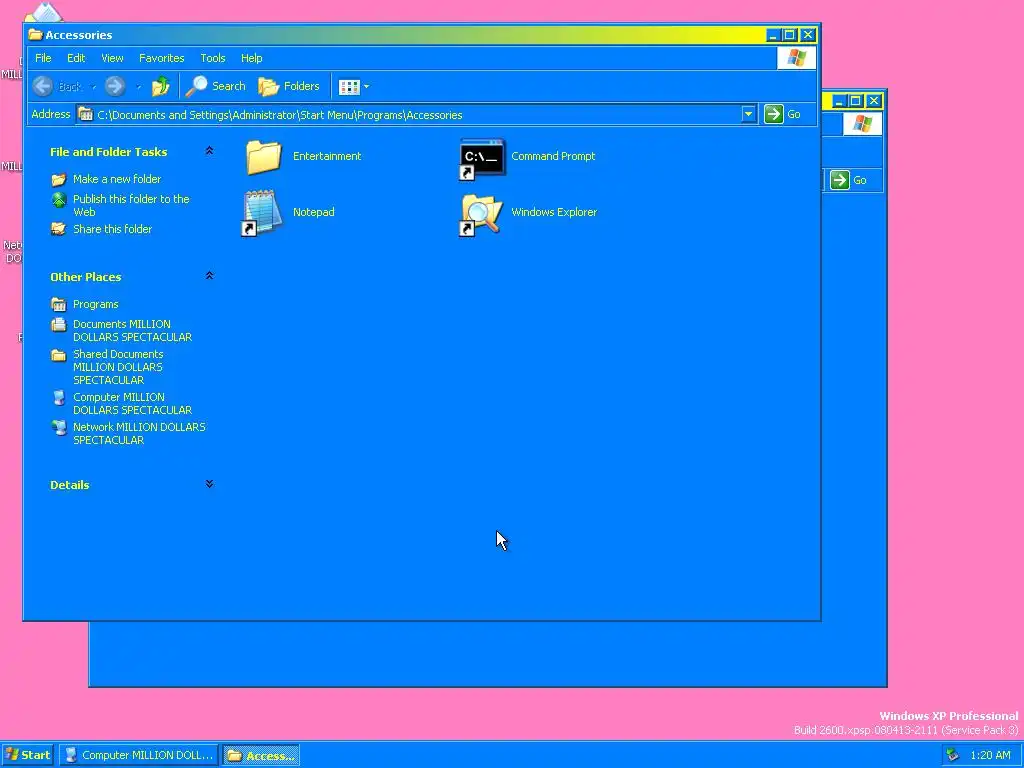Viewport: 1024px width, 768px height.
Task: Select the Windows Explorer shortcut icon
Action: pyautogui.click(x=481, y=214)
